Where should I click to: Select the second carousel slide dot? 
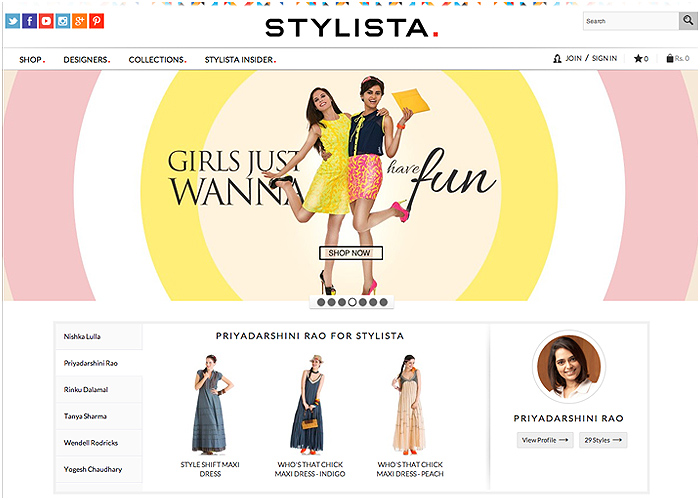(x=332, y=302)
